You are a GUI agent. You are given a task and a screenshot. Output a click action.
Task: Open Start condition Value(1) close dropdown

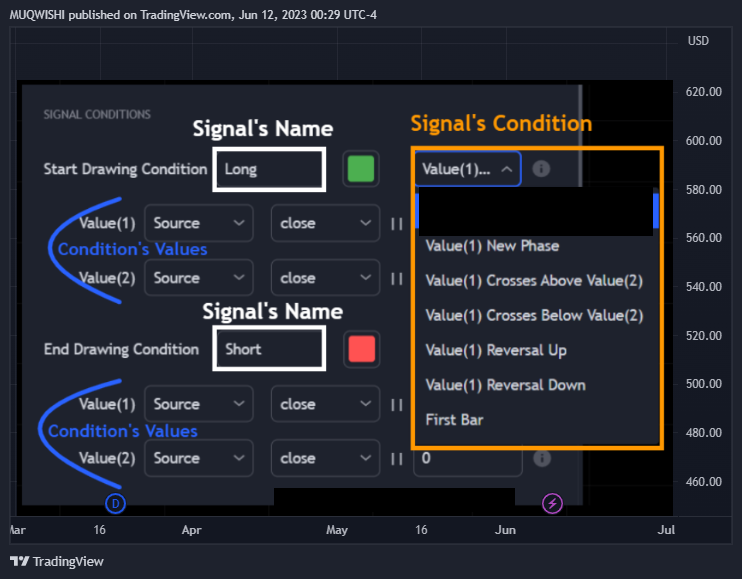(x=325, y=223)
